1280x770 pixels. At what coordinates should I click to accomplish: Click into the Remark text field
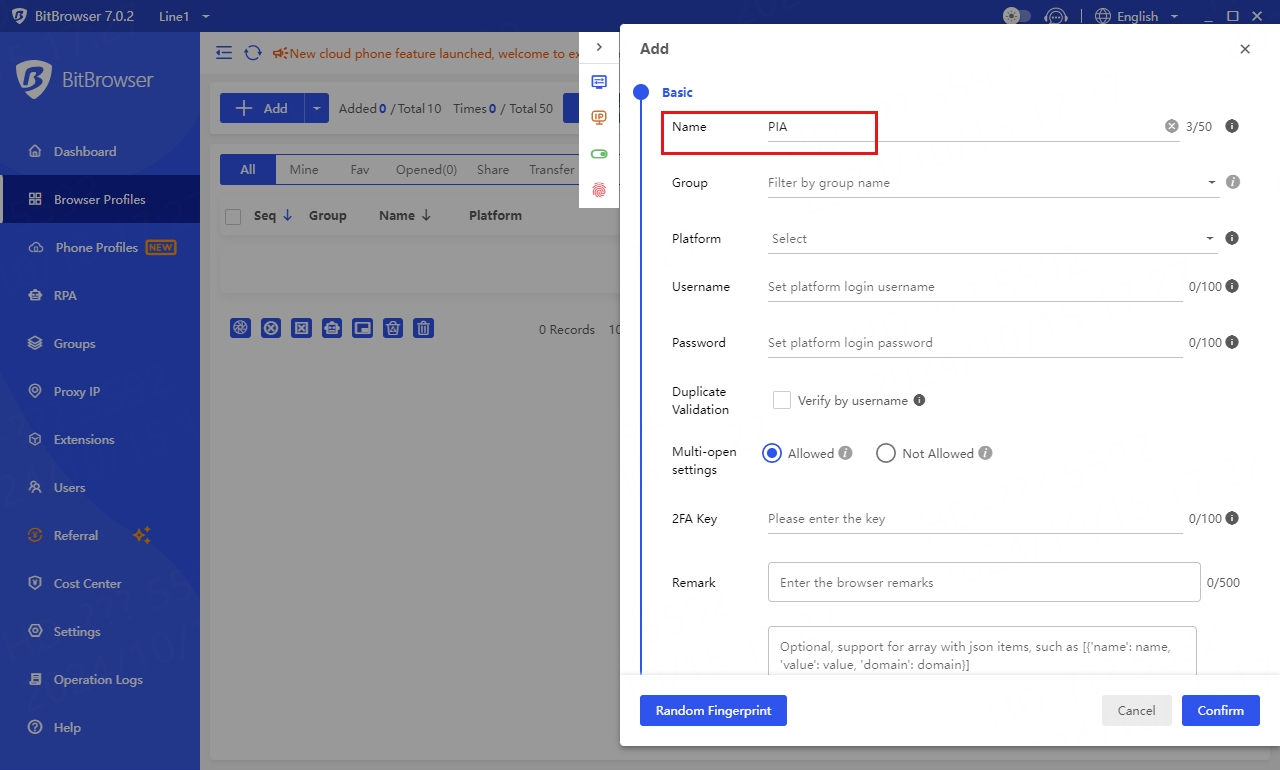(983, 582)
